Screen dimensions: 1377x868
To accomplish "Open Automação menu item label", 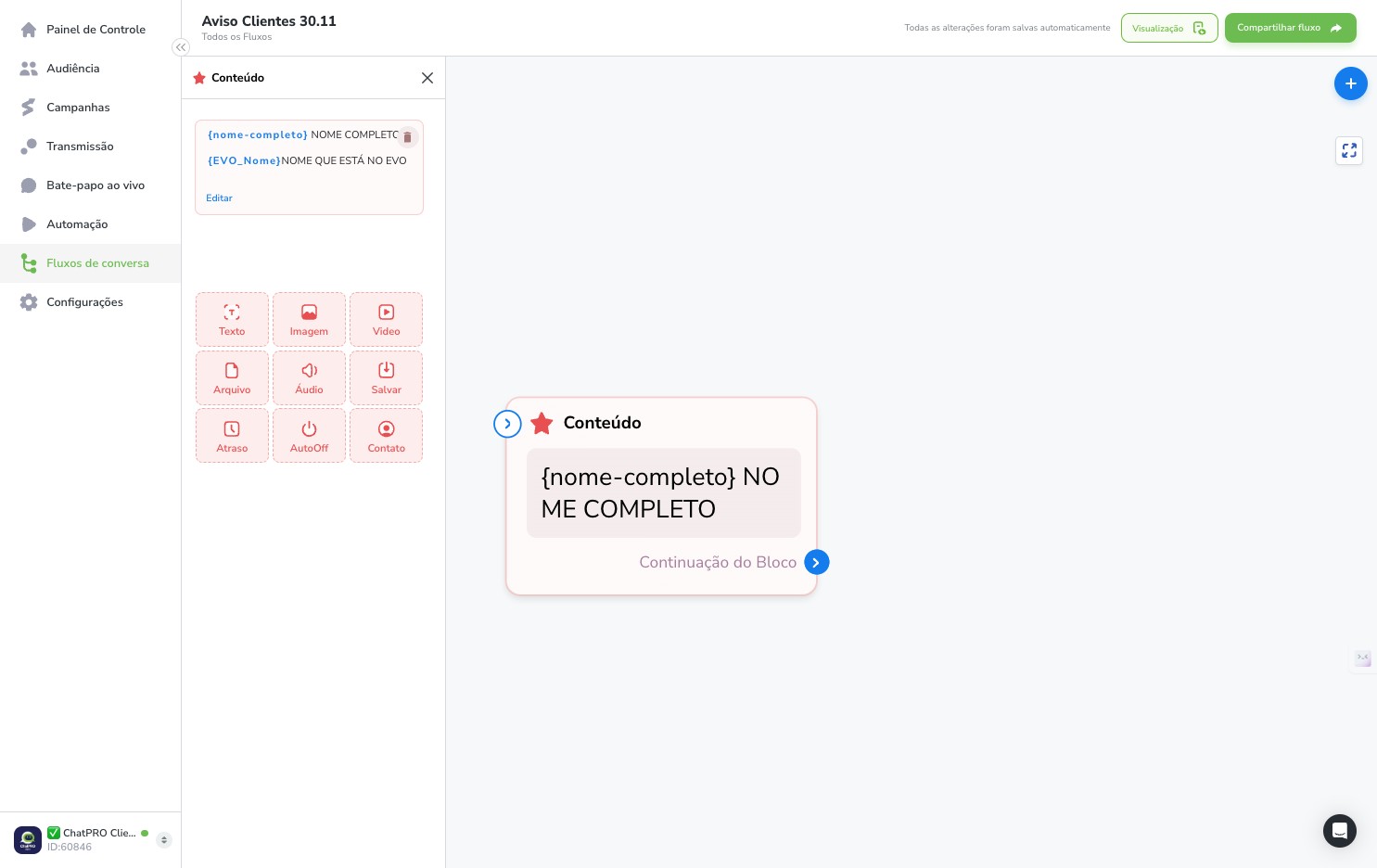I will [77, 224].
